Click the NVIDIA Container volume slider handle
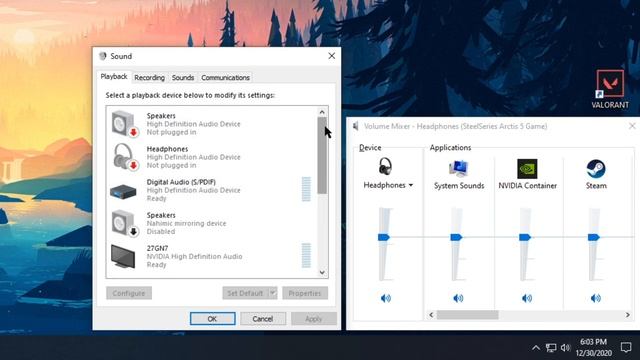The width and height of the screenshot is (640, 360). pos(525,237)
